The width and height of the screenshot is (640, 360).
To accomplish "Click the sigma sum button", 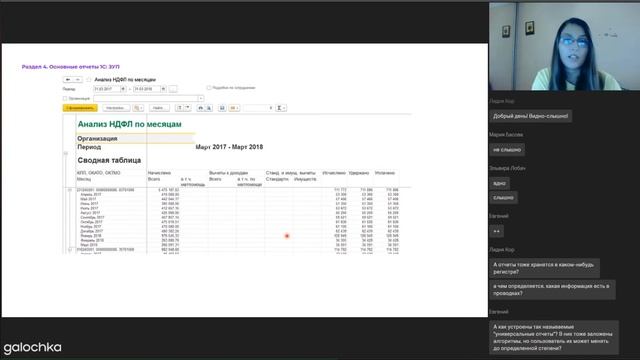I will click(x=281, y=108).
